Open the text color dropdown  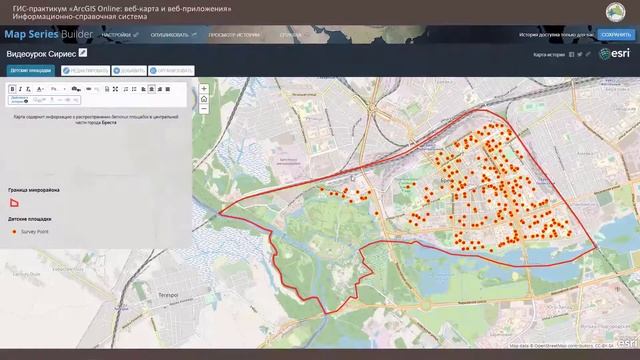pyautogui.click(x=40, y=89)
